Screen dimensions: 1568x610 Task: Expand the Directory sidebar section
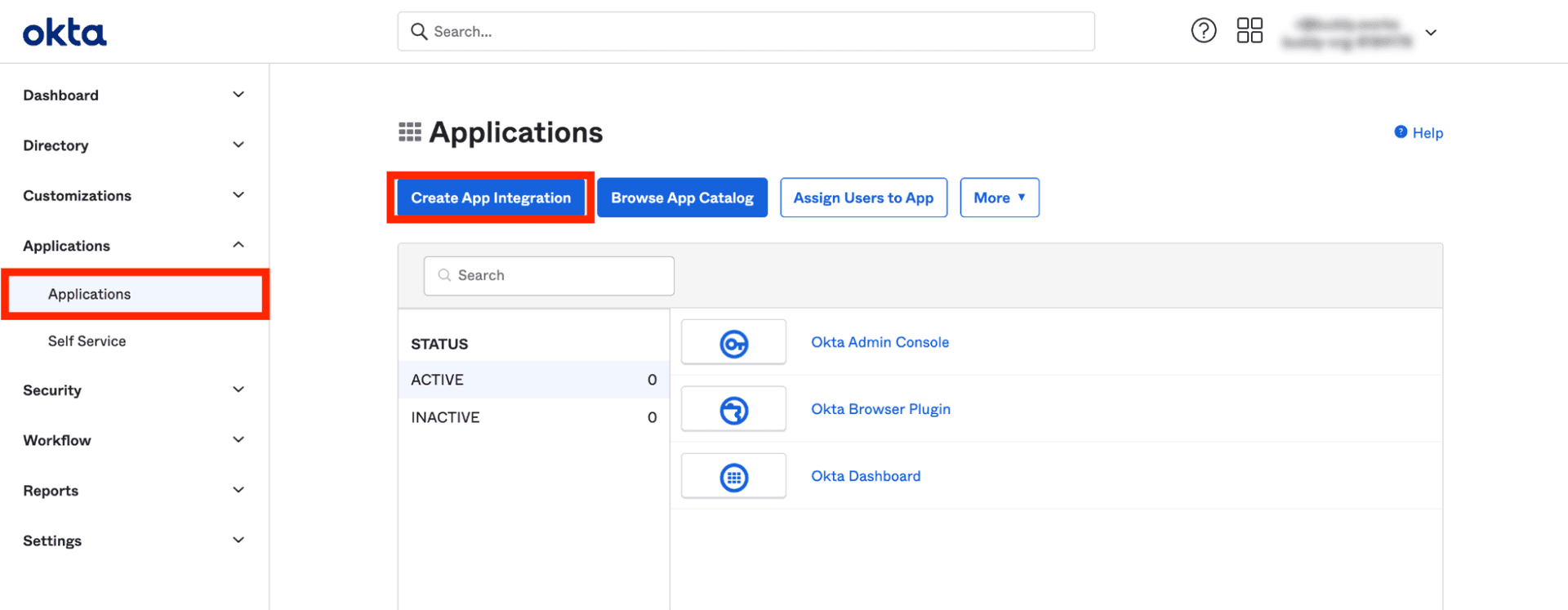(238, 145)
